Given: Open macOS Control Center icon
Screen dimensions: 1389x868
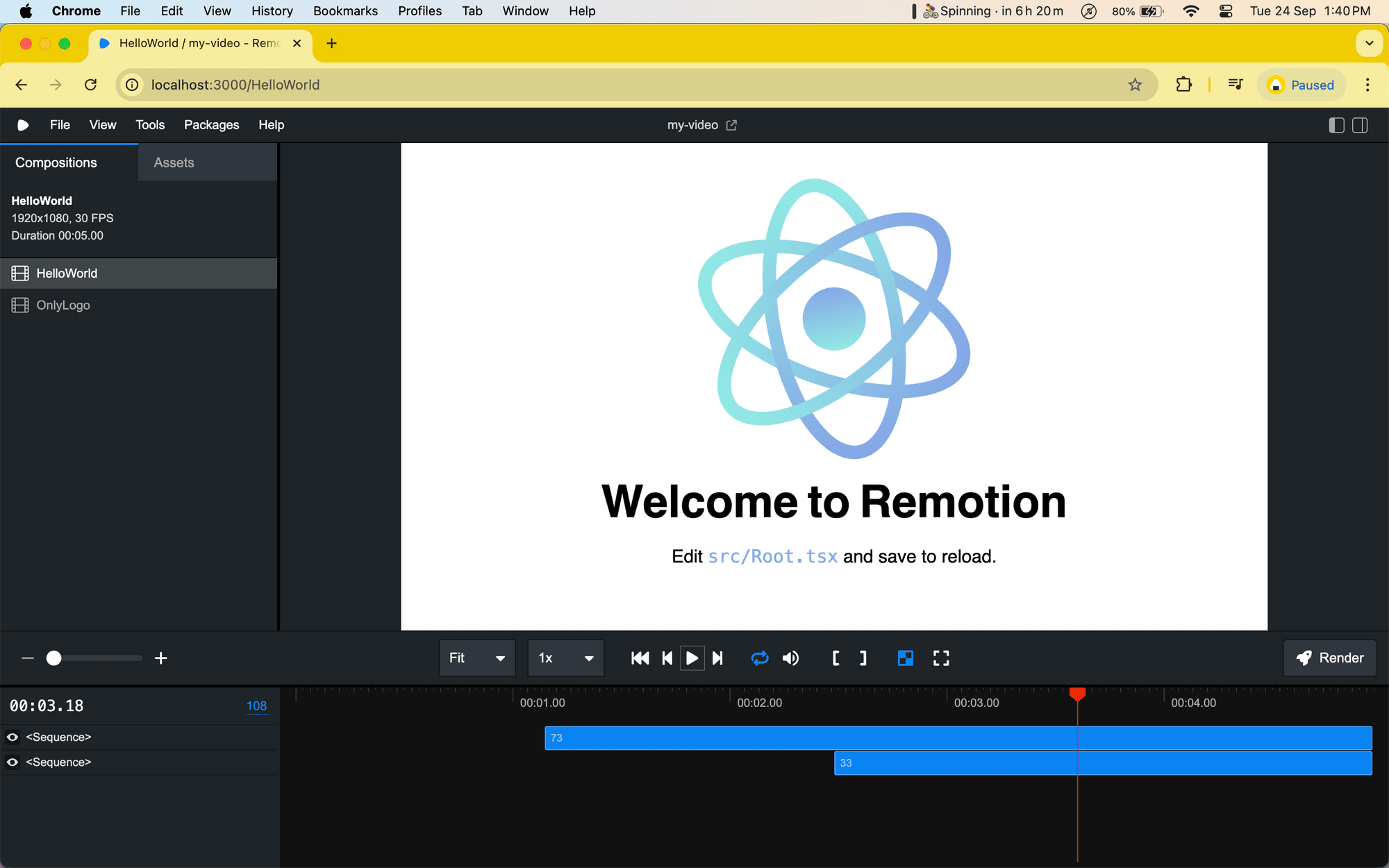Looking at the screenshot, I should pyautogui.click(x=1226, y=11).
